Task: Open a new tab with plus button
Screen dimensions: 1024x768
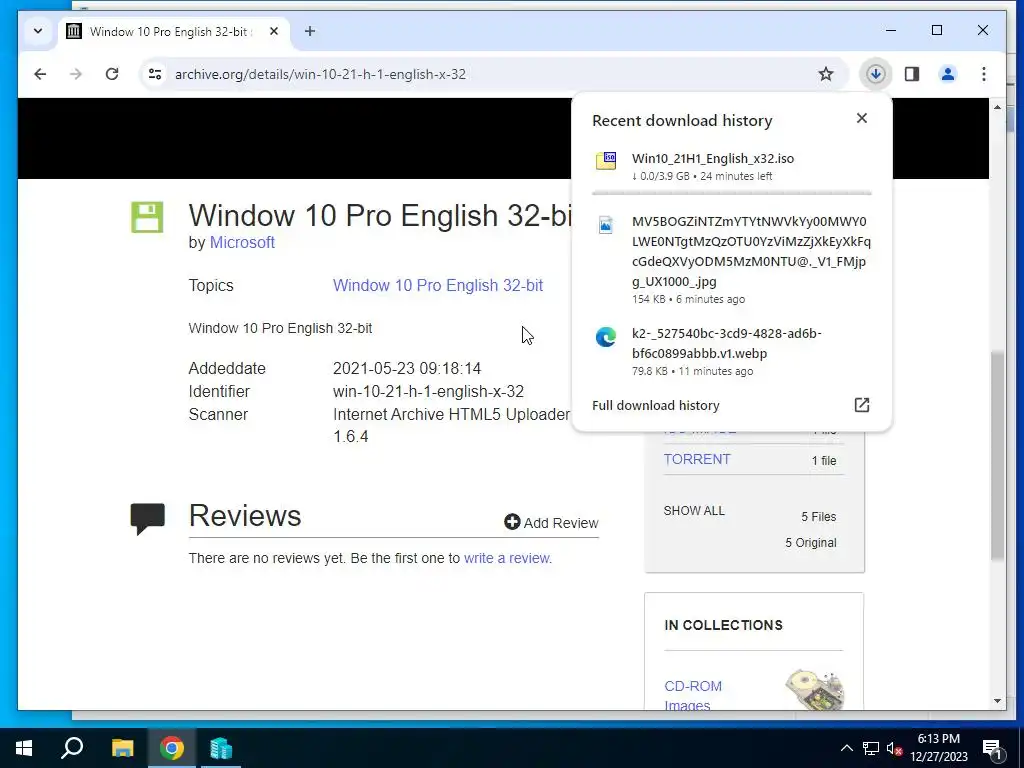Action: [310, 31]
